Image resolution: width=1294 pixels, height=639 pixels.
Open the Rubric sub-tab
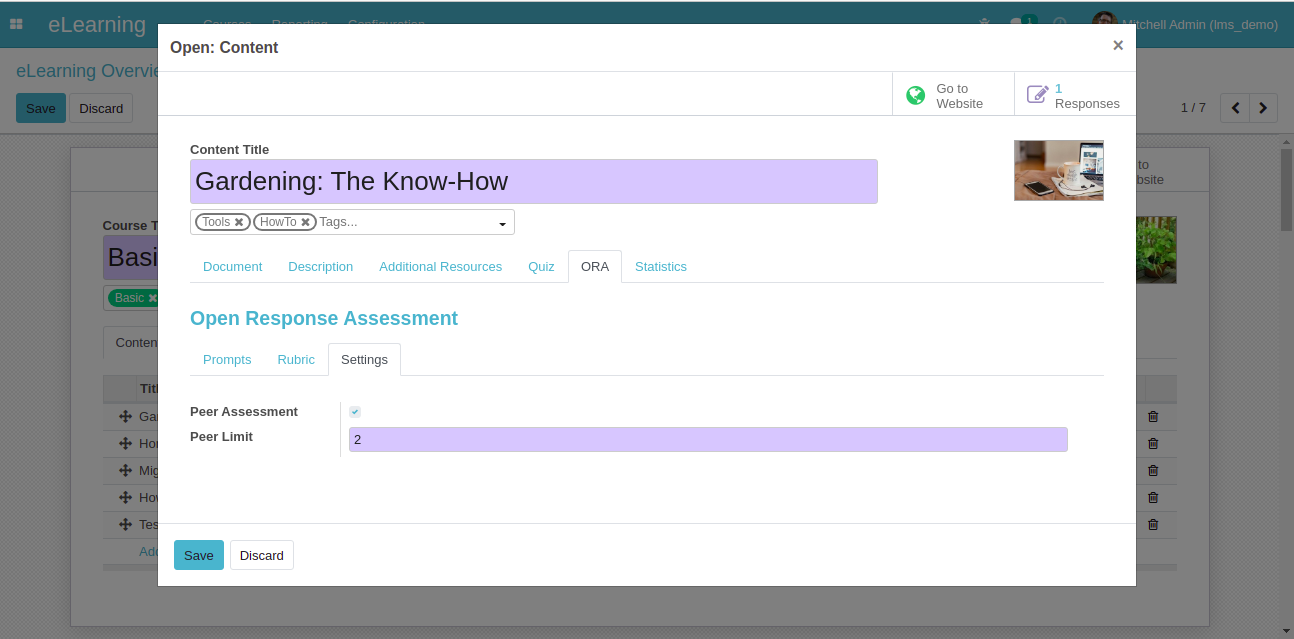point(296,360)
